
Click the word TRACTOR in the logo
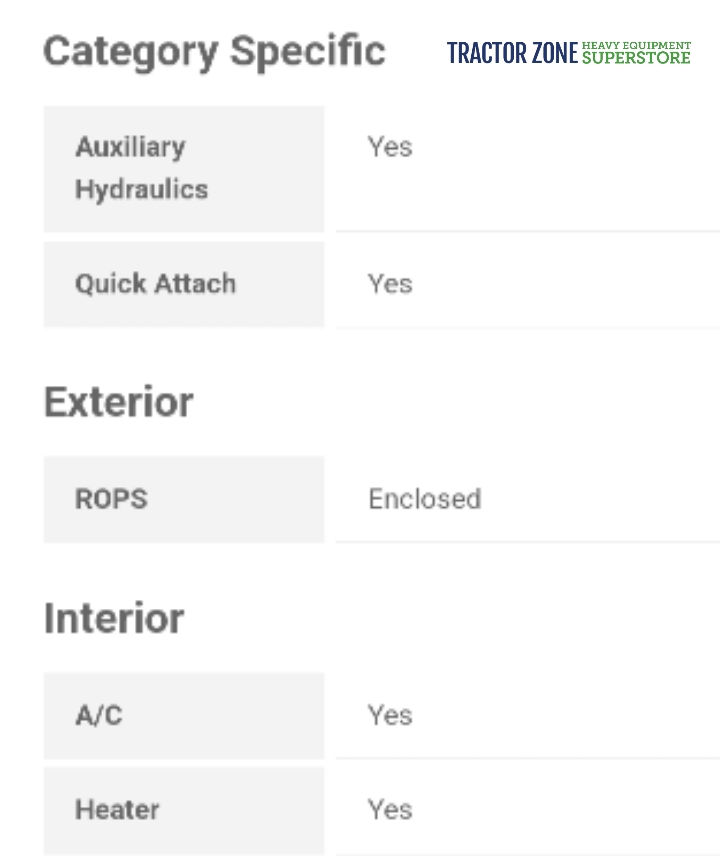tap(487, 54)
